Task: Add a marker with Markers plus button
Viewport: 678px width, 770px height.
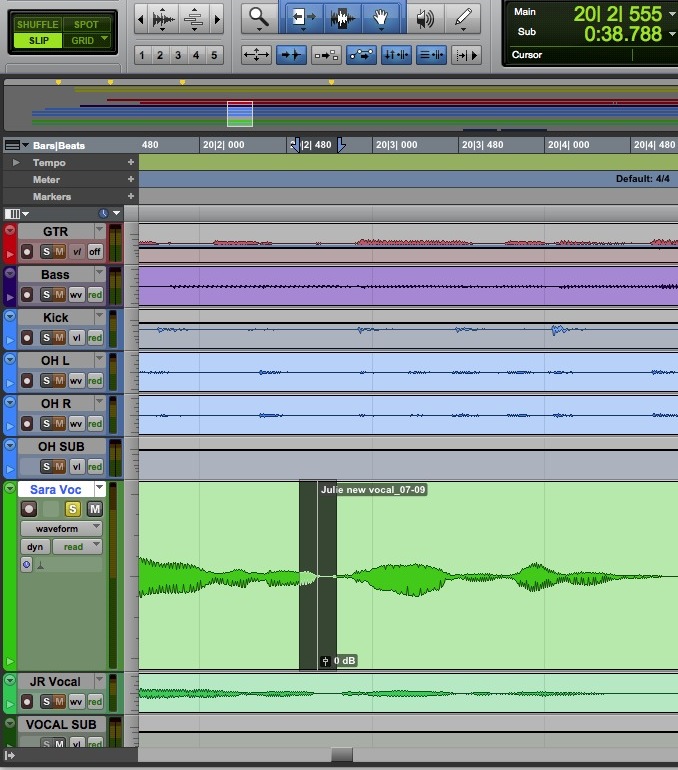Action: [130, 196]
